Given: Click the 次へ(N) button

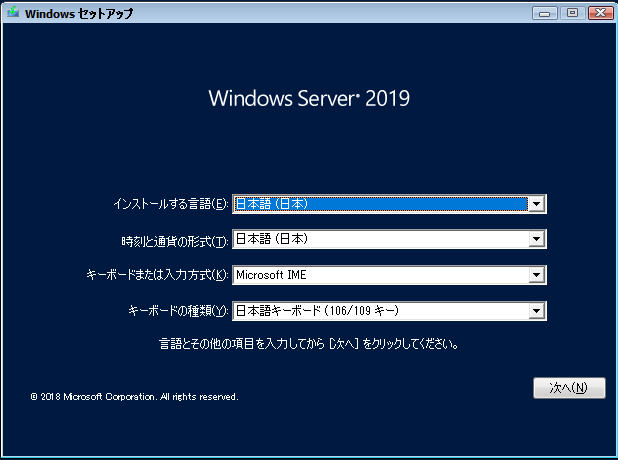Looking at the screenshot, I should 569,388.
